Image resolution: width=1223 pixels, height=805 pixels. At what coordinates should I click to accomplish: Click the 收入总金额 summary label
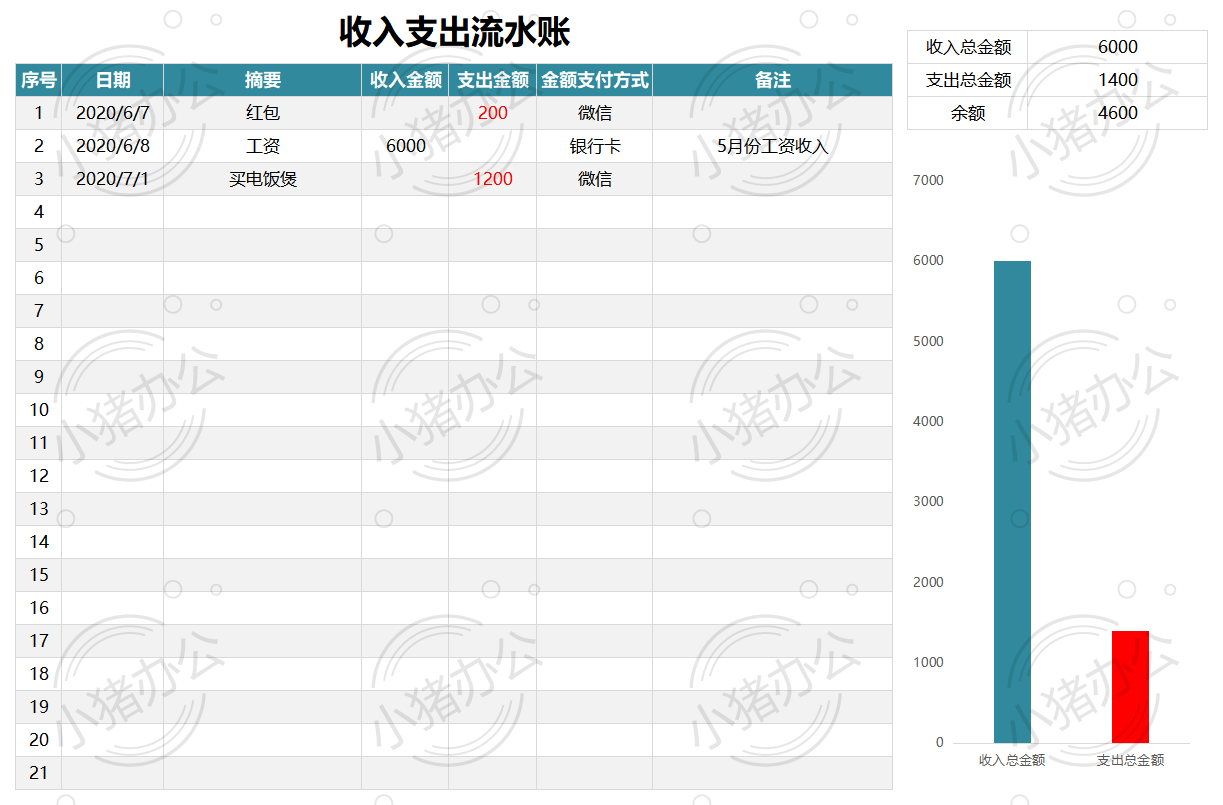(x=968, y=47)
